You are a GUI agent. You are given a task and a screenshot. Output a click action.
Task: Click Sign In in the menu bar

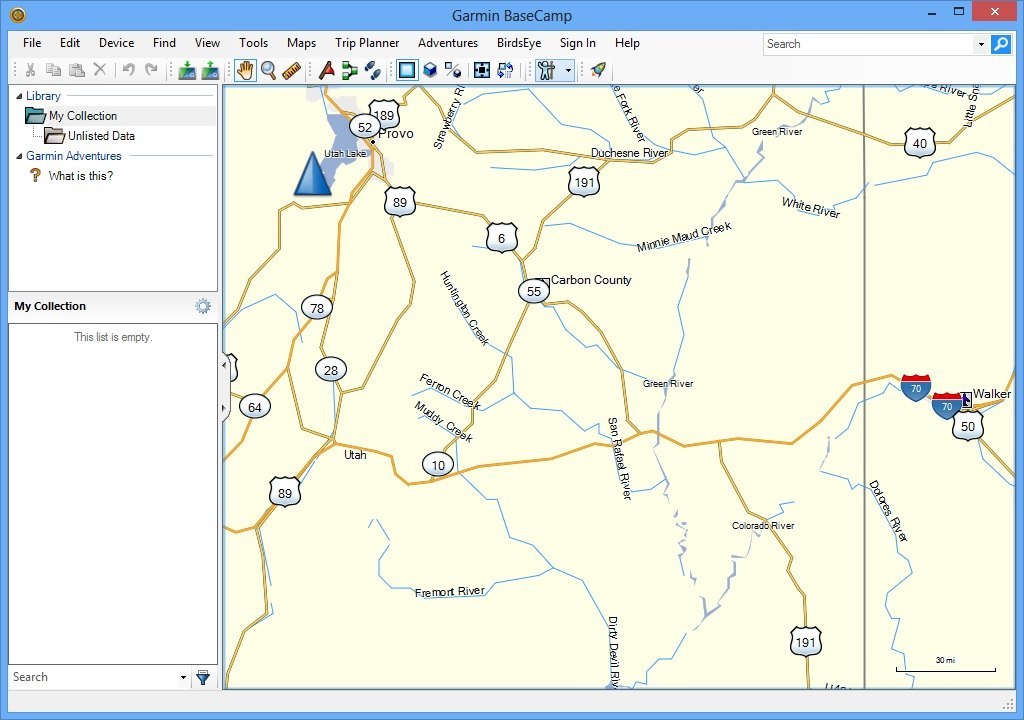point(577,42)
